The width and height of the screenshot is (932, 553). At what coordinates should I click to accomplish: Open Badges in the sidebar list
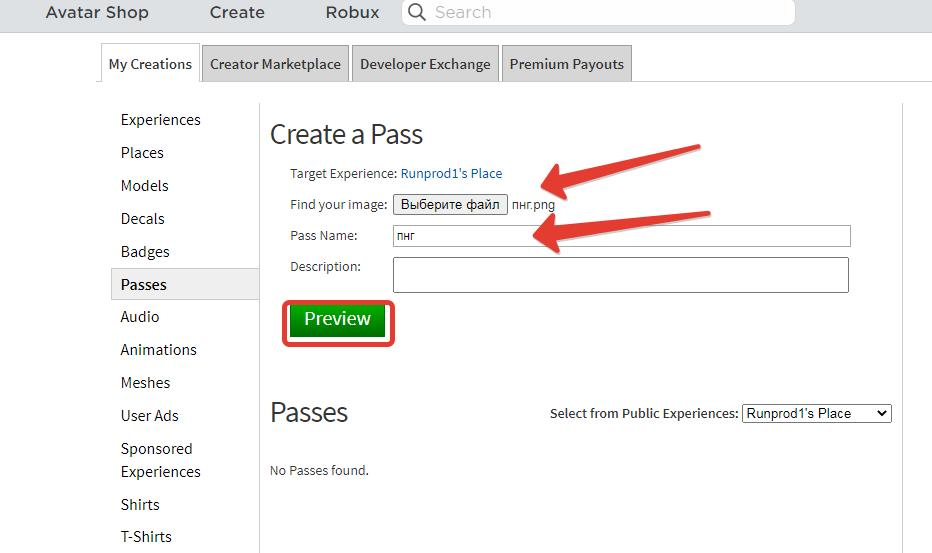pyautogui.click(x=145, y=252)
